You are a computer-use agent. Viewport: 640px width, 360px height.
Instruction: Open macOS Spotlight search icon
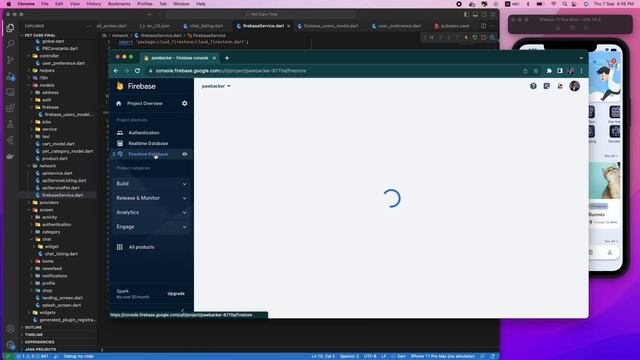point(565,4)
